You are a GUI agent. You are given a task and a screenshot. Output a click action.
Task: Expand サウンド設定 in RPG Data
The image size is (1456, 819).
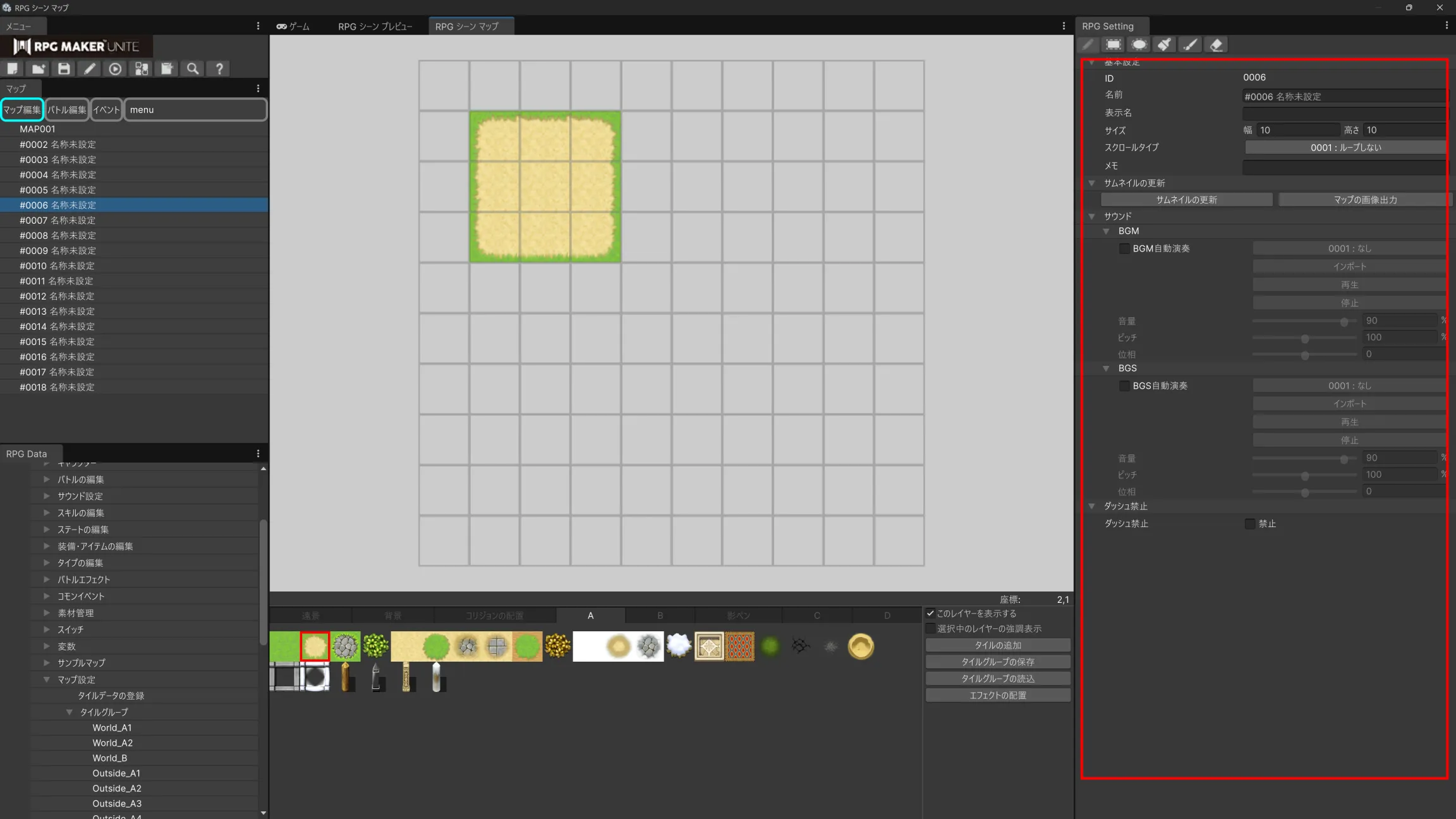click(47, 496)
